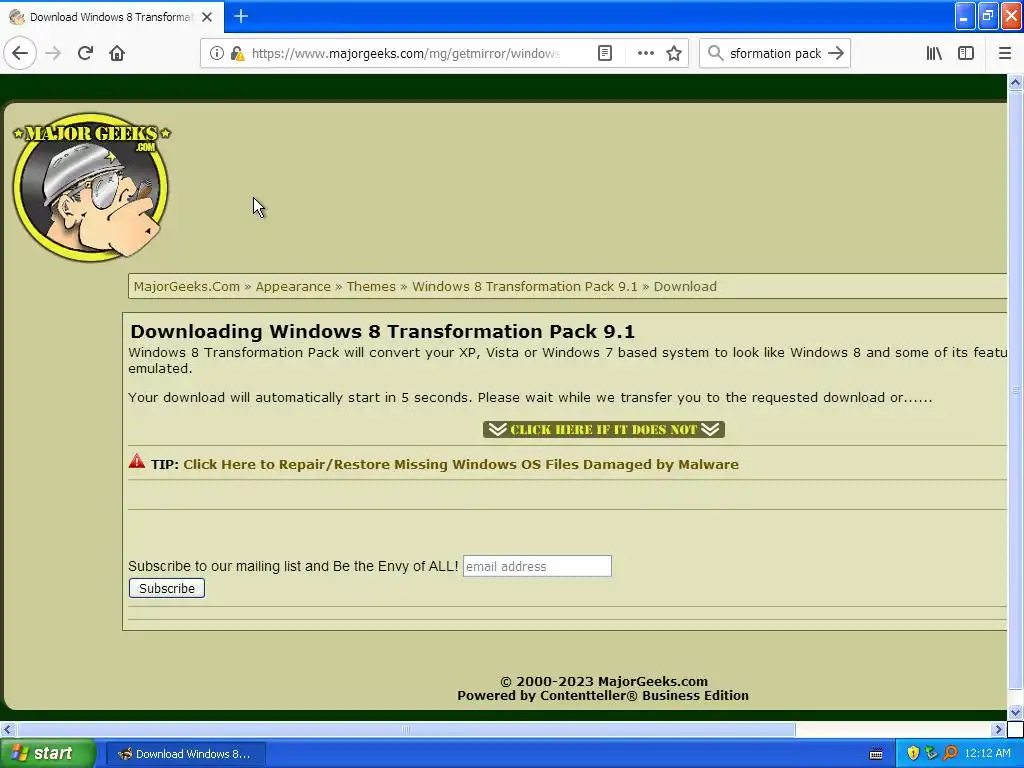The image size is (1024, 768).
Task: Open the Themes breadcrumb link
Action: tap(371, 287)
